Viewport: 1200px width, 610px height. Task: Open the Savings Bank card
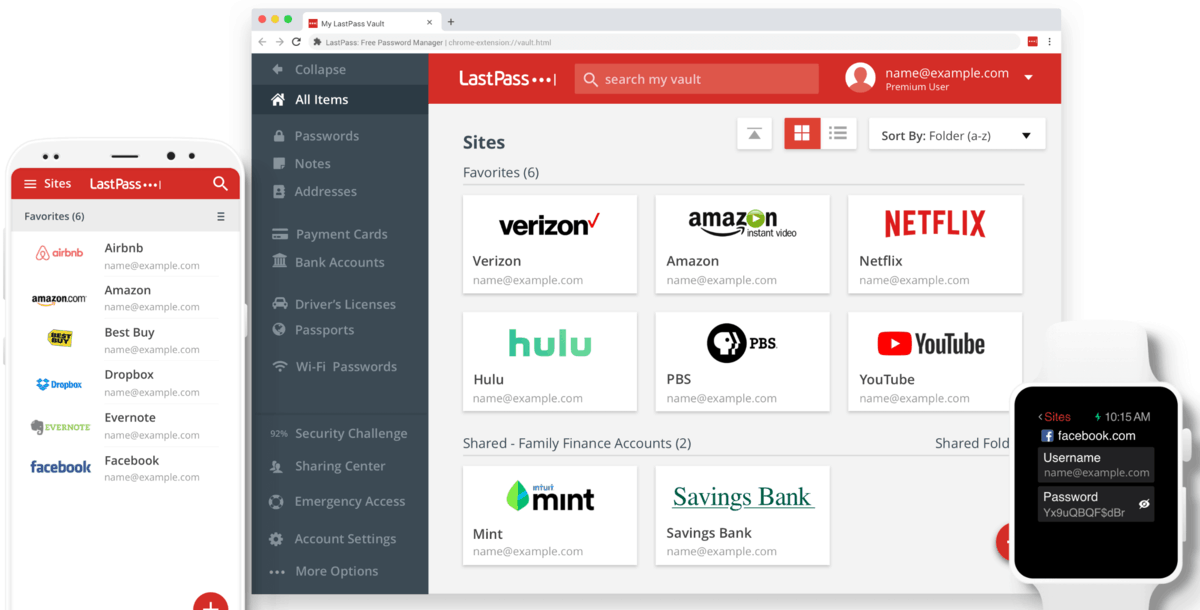point(742,515)
